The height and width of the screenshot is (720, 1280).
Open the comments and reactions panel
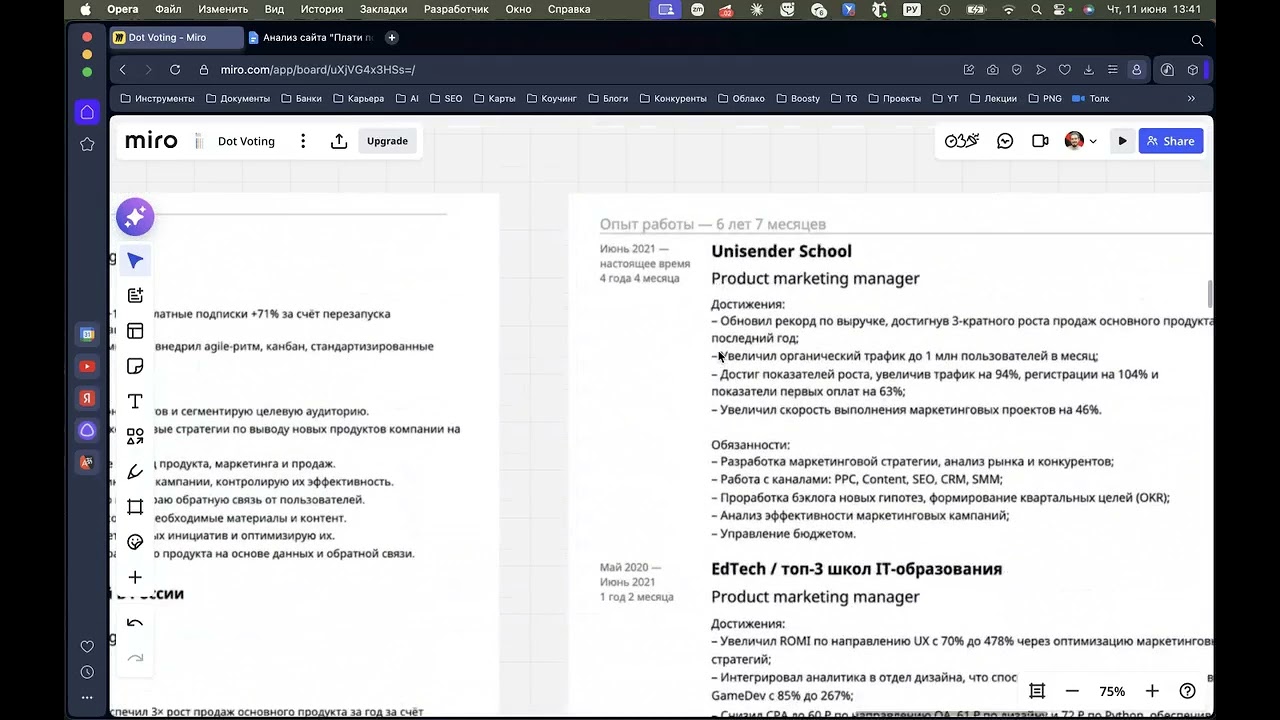[x=1005, y=141]
